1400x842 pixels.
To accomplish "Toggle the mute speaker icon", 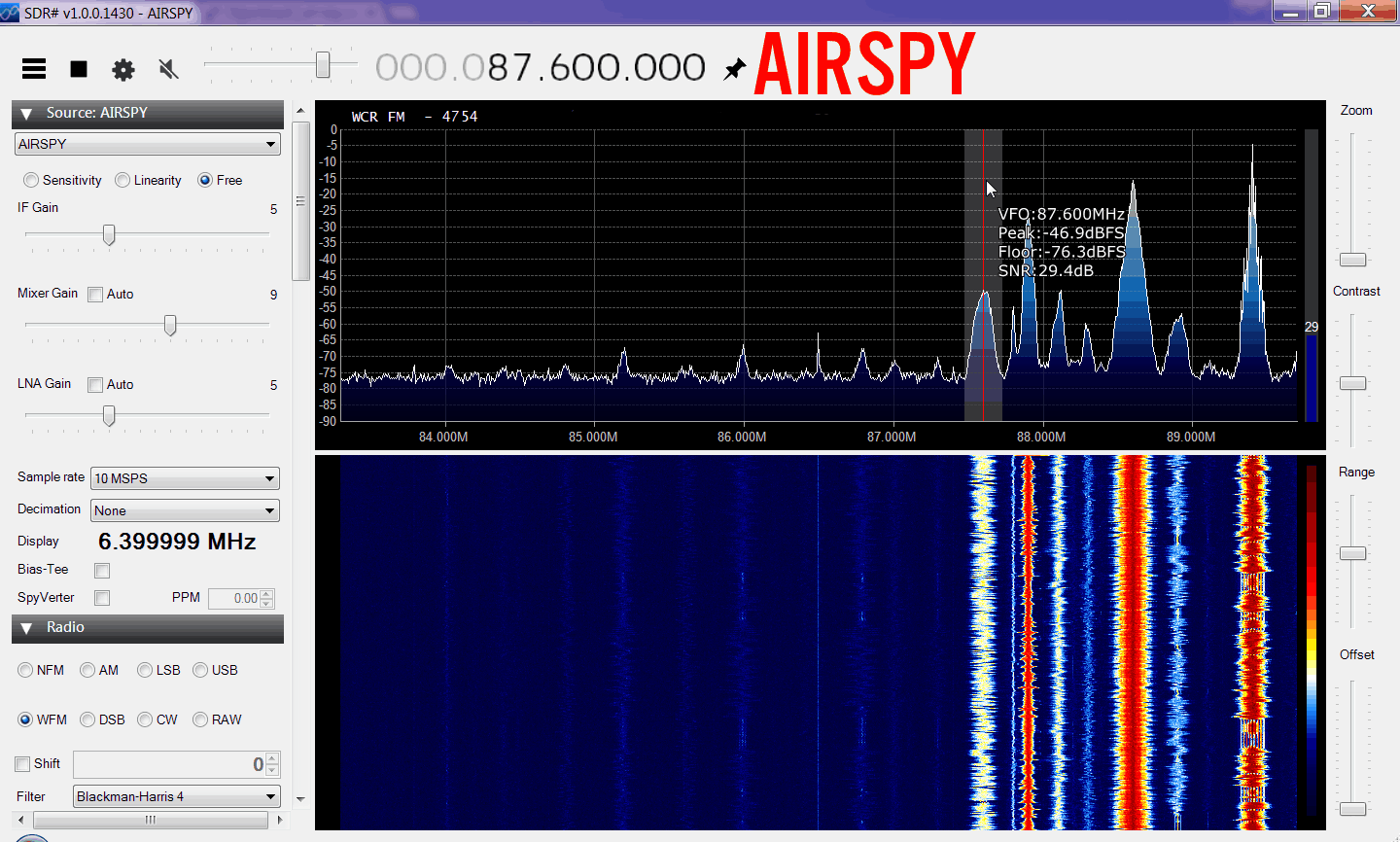I will point(168,69).
